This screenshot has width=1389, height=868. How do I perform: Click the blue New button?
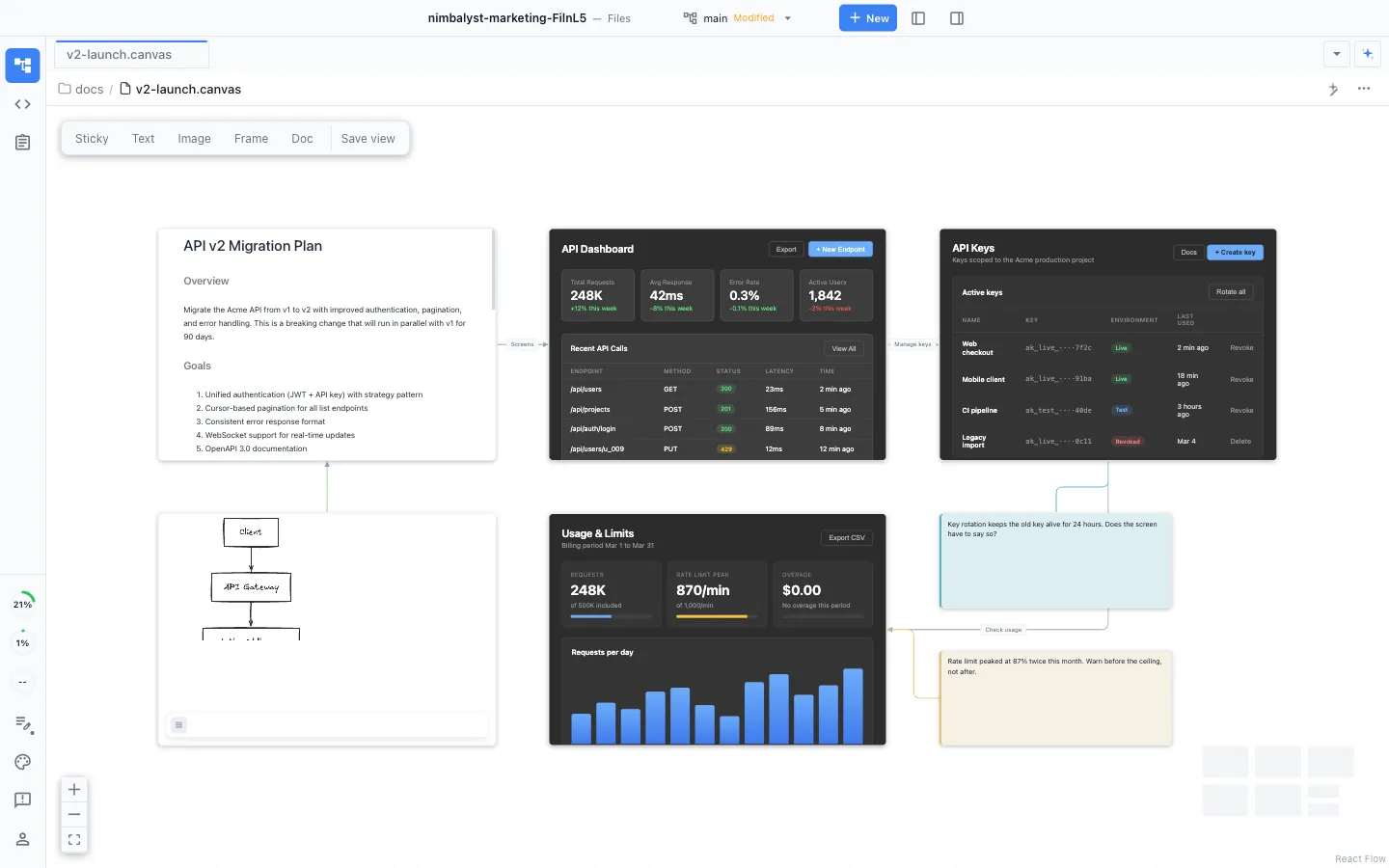pos(868,18)
